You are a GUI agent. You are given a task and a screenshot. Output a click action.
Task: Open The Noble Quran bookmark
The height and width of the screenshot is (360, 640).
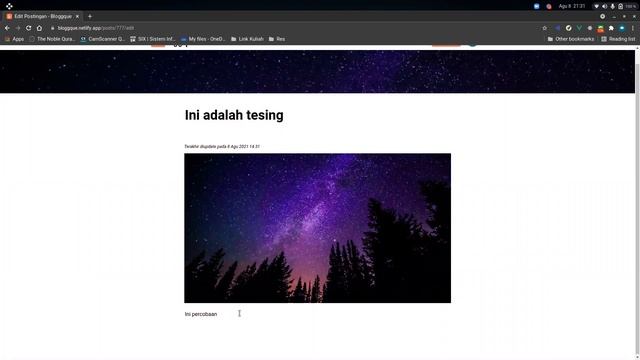[x=52, y=39]
